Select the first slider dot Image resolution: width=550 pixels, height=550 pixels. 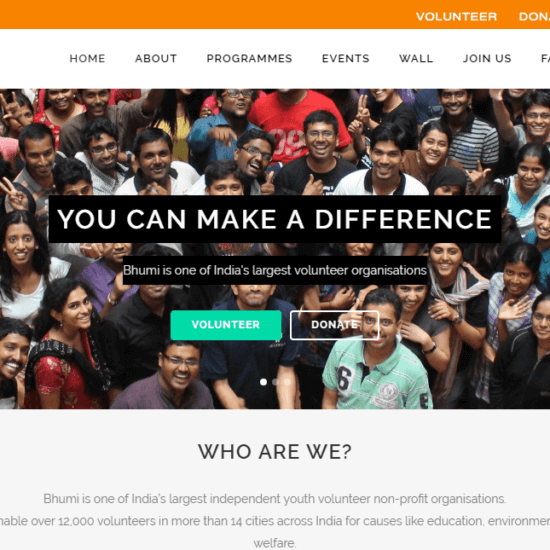263,382
